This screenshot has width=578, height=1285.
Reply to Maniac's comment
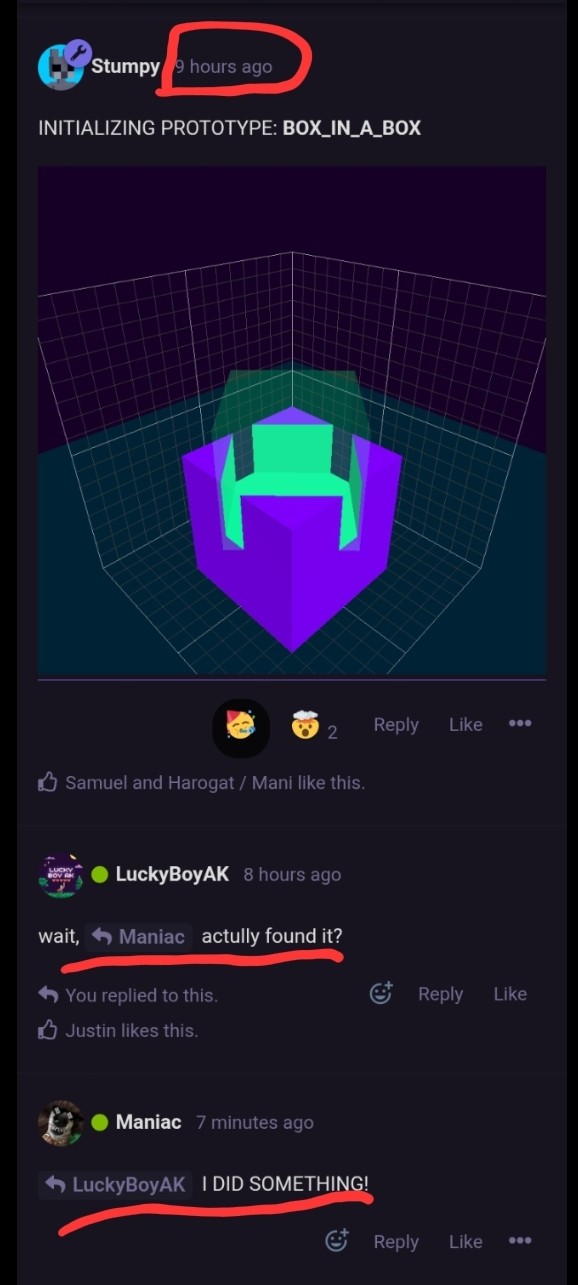(x=396, y=1241)
